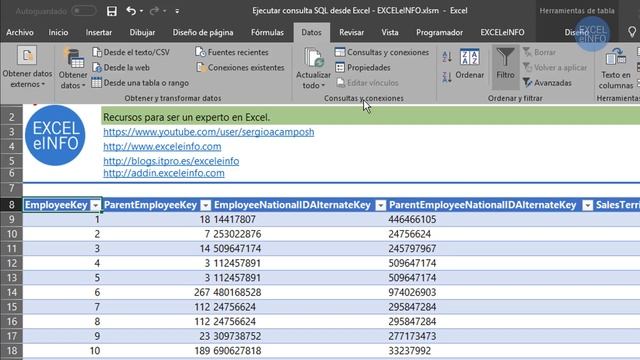Open the sergioacamposh YouTube link

point(209,132)
